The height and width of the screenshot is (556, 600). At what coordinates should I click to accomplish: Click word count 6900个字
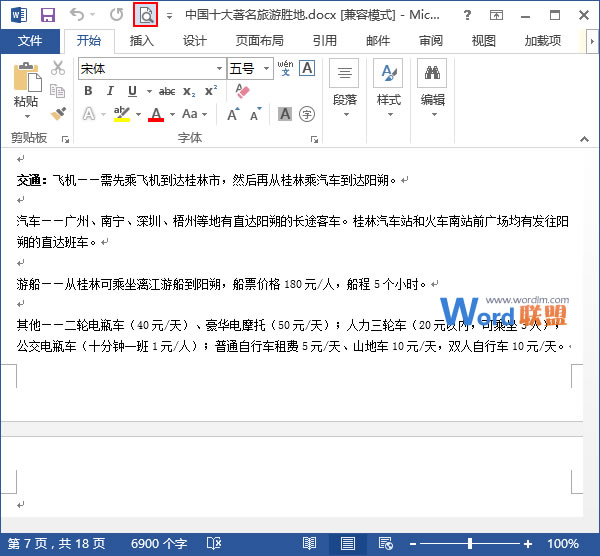(x=159, y=544)
